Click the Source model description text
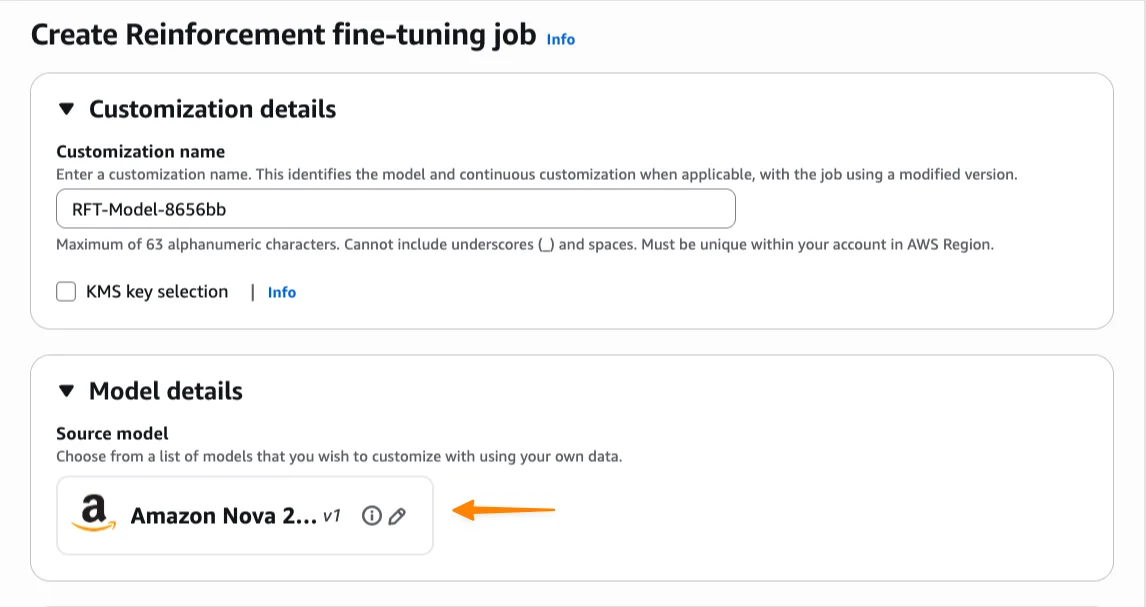 click(x=339, y=457)
